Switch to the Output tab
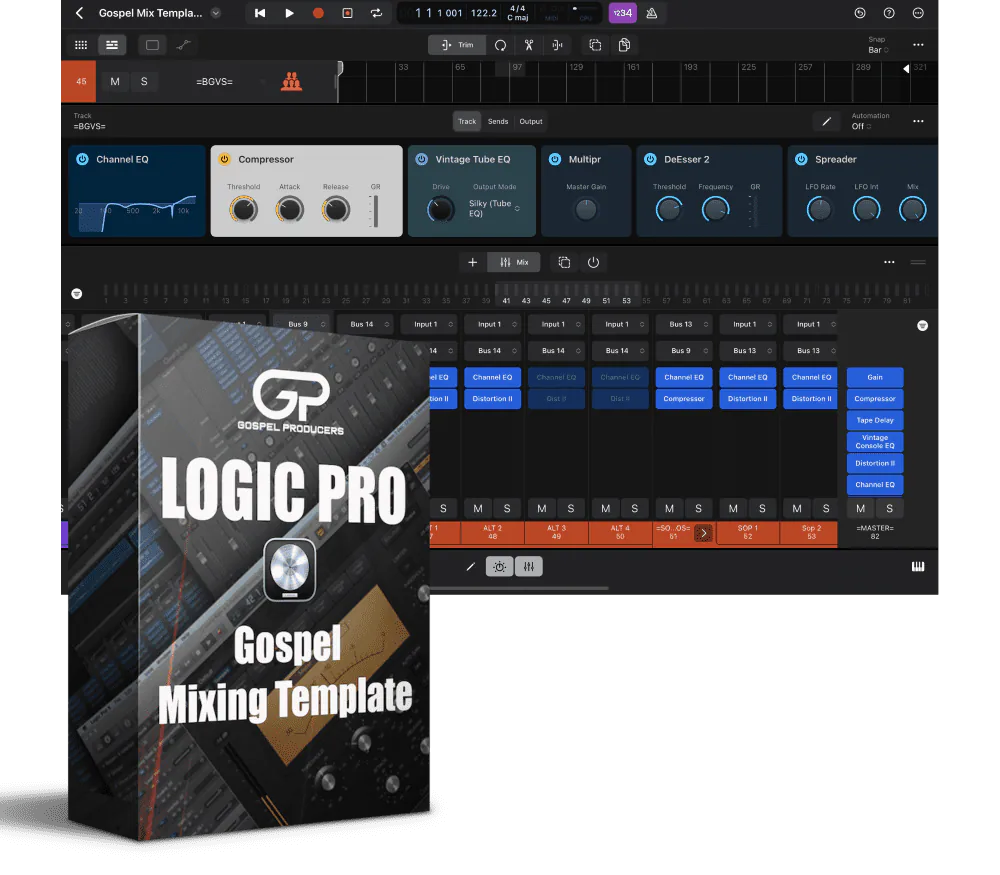 coord(531,121)
